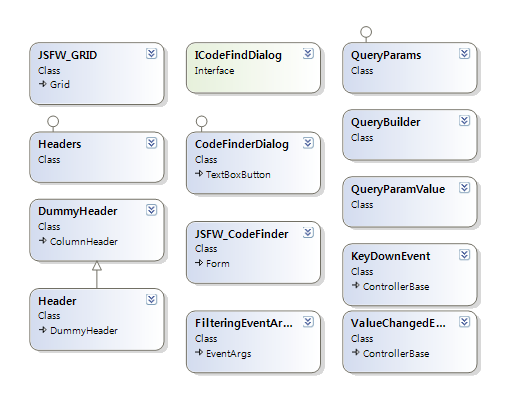This screenshot has width=522, height=412.
Task: Select the QueryParams class title
Action: [386, 55]
